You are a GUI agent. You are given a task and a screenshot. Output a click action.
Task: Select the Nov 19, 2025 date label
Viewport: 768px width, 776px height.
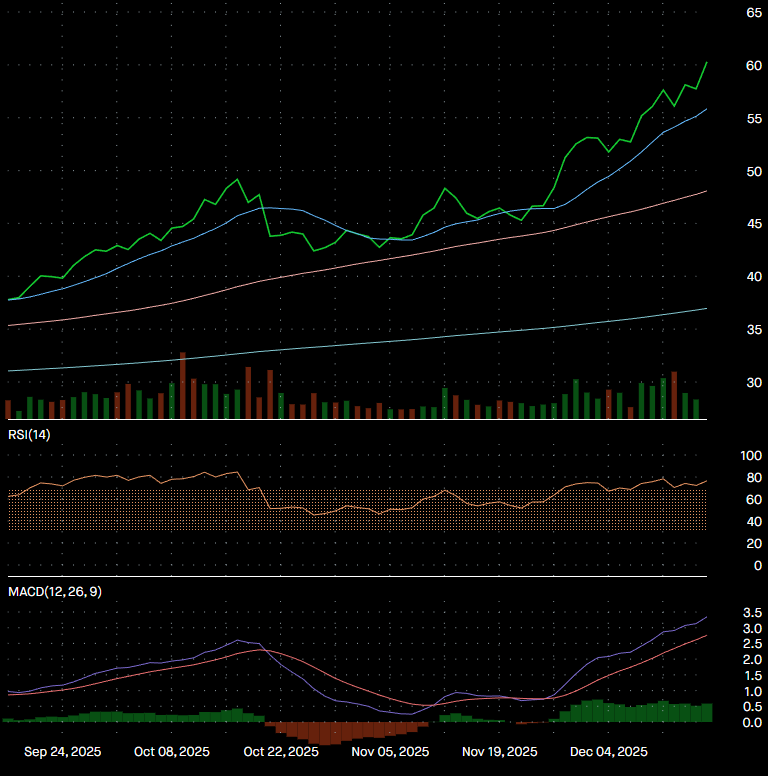point(499,752)
